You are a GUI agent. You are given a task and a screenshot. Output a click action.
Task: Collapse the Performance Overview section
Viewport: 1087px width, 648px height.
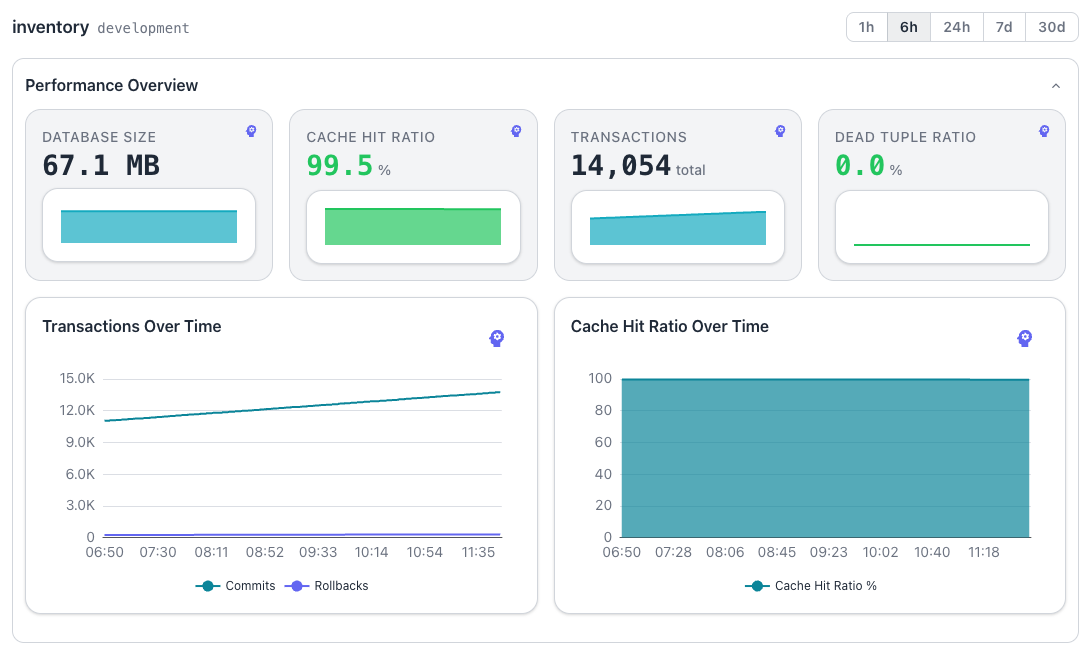[x=1056, y=86]
